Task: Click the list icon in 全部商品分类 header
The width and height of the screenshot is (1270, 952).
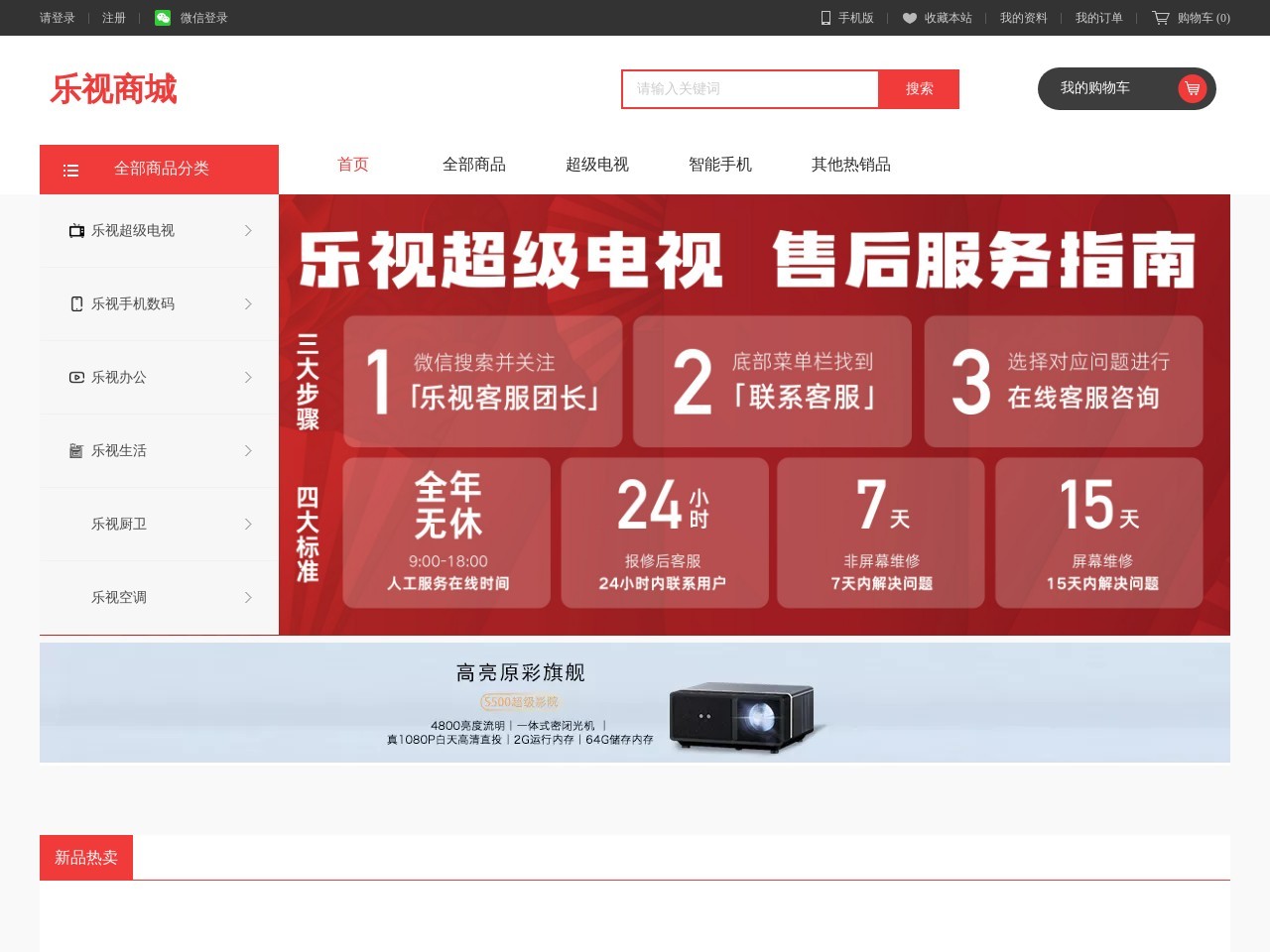Action: [70, 170]
